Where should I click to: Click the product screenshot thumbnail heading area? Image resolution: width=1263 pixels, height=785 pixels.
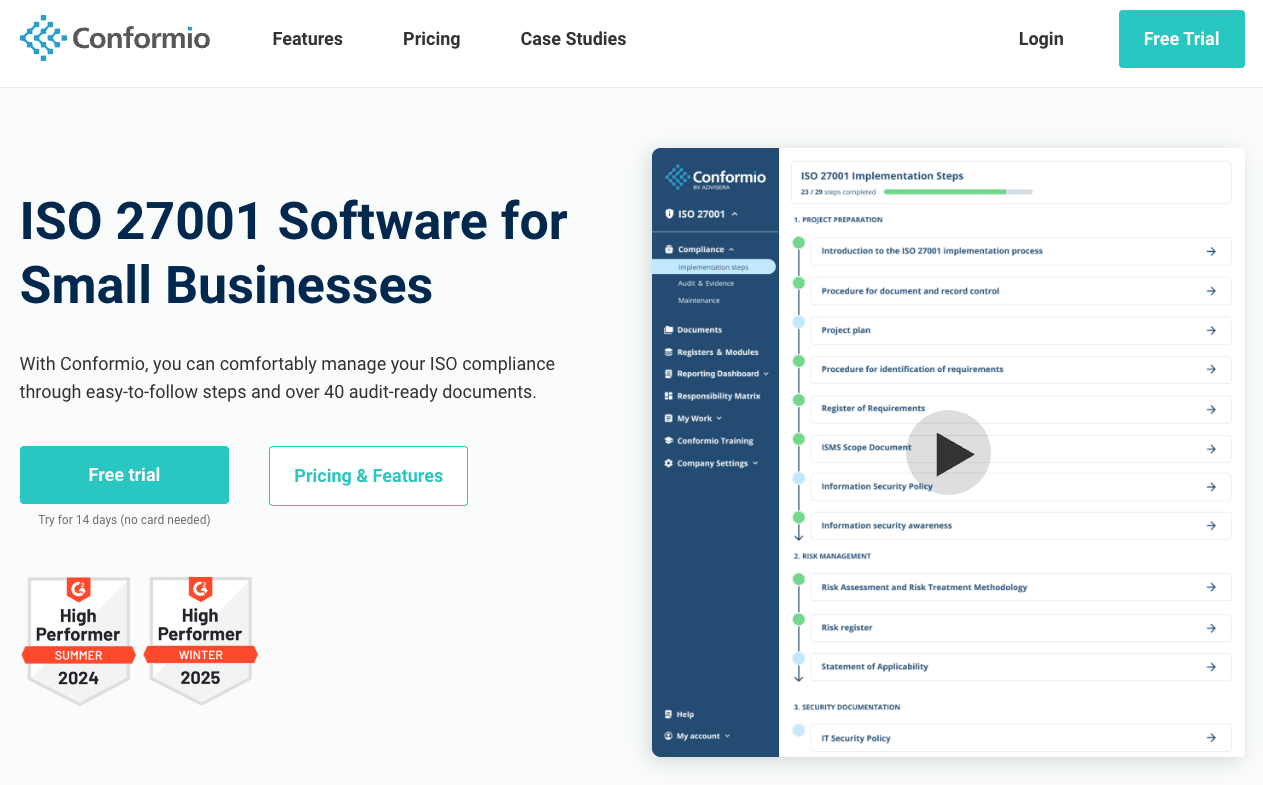(883, 176)
